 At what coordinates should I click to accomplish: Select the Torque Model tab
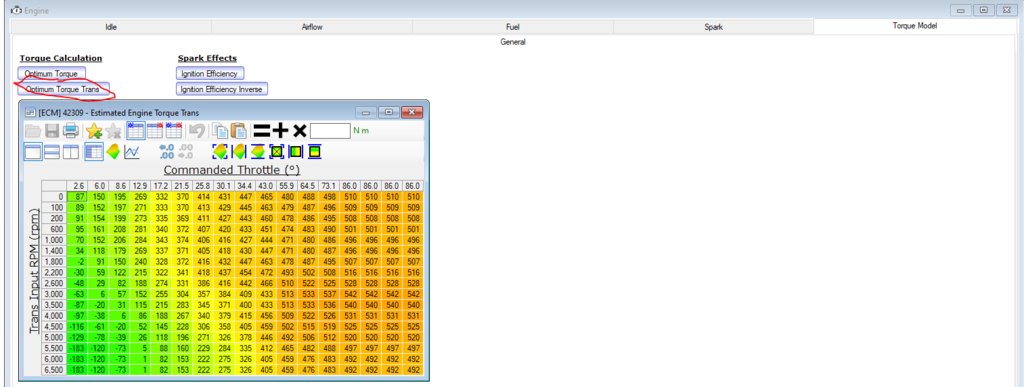pos(914,27)
